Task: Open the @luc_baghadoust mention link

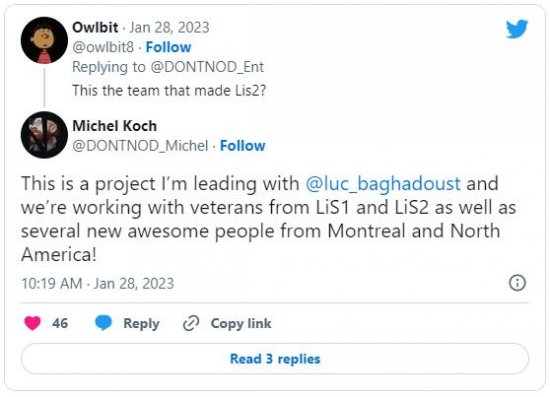Action: [383, 184]
